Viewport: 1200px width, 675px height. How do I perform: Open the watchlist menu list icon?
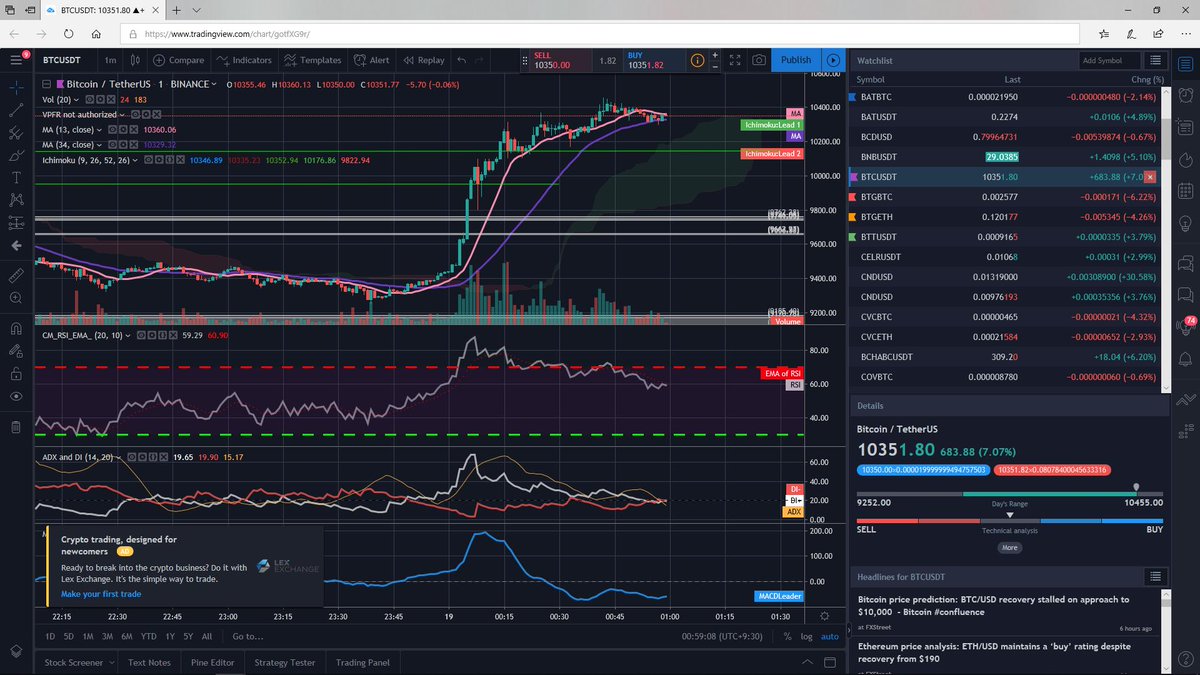1155,61
